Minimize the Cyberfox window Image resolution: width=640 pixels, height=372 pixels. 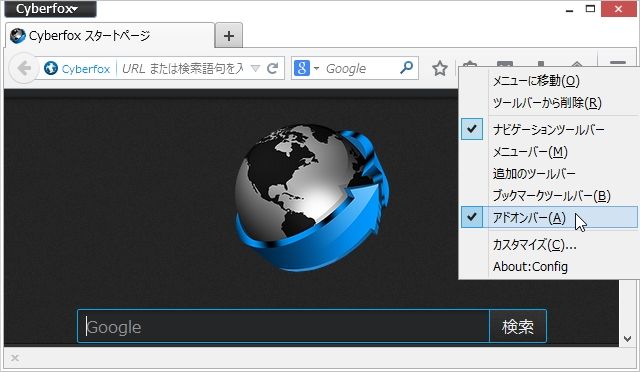(569, 10)
